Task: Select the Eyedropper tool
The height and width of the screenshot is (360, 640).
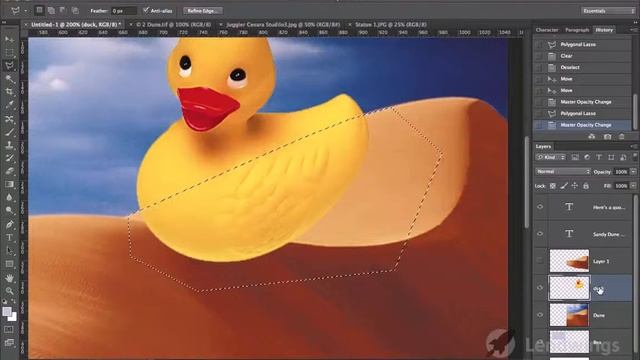Action: 9,105
